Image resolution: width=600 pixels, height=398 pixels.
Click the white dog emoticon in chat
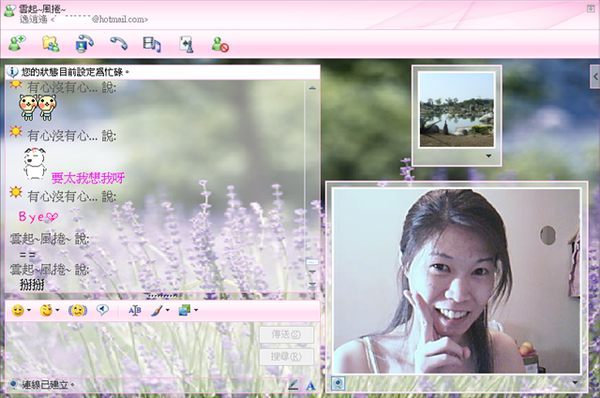(34, 164)
